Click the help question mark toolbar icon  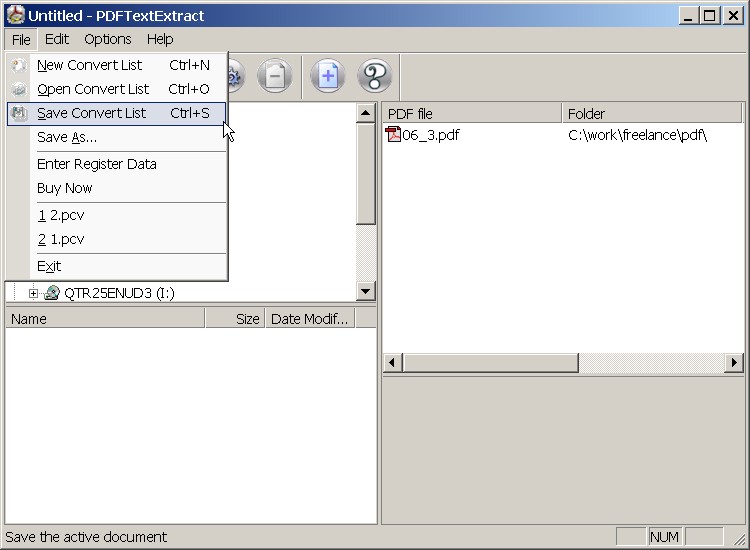pos(375,76)
